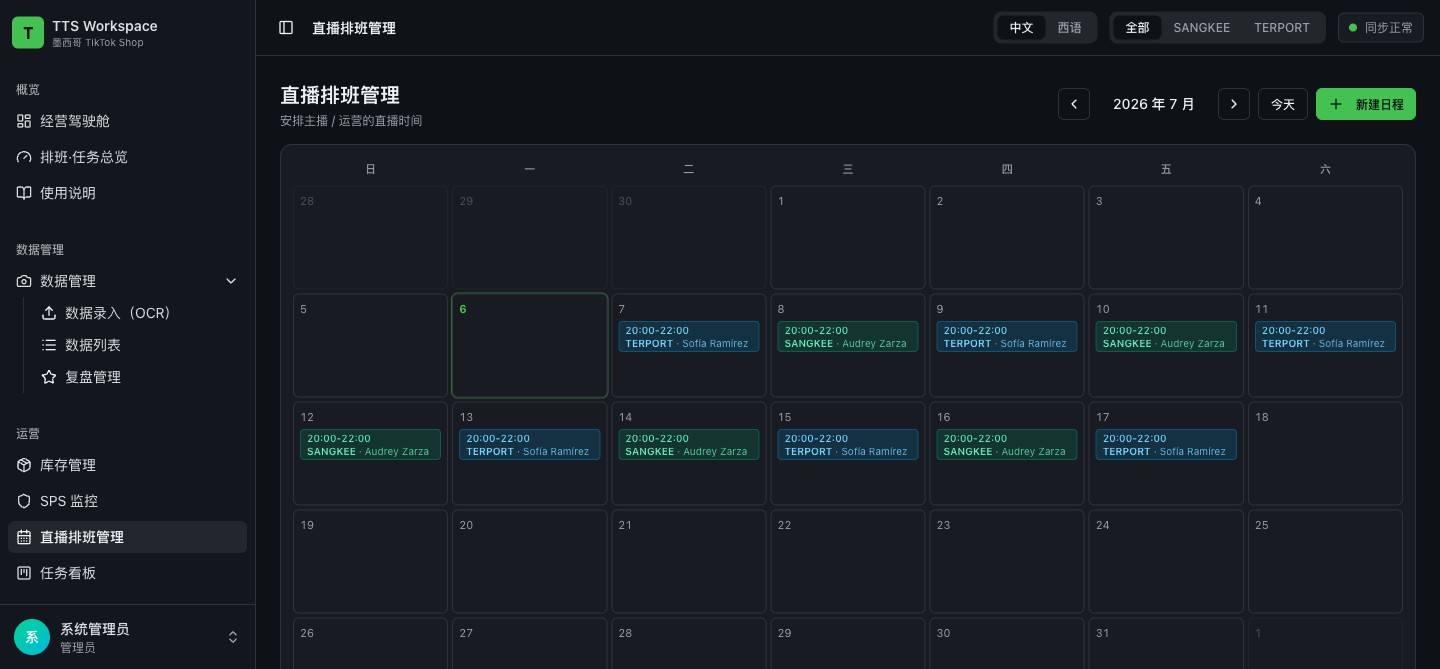Image resolution: width=1440 pixels, height=669 pixels.
Task: Open 复盘管理 star icon
Action: [x=48, y=377]
